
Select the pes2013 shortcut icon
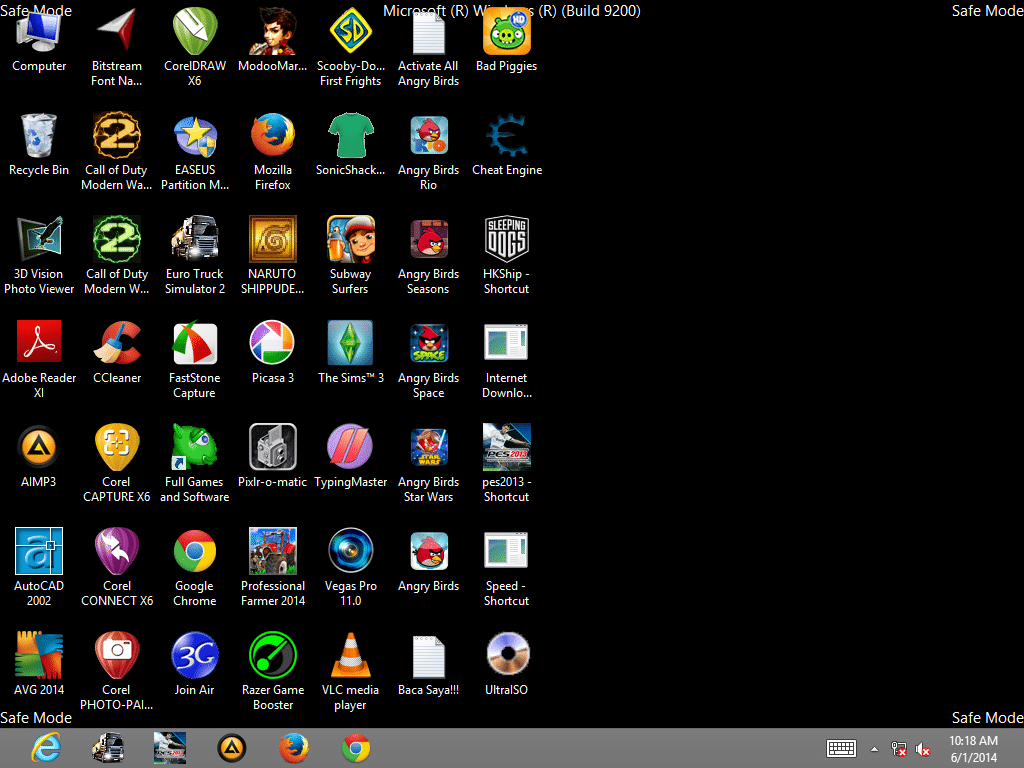pyautogui.click(x=507, y=447)
